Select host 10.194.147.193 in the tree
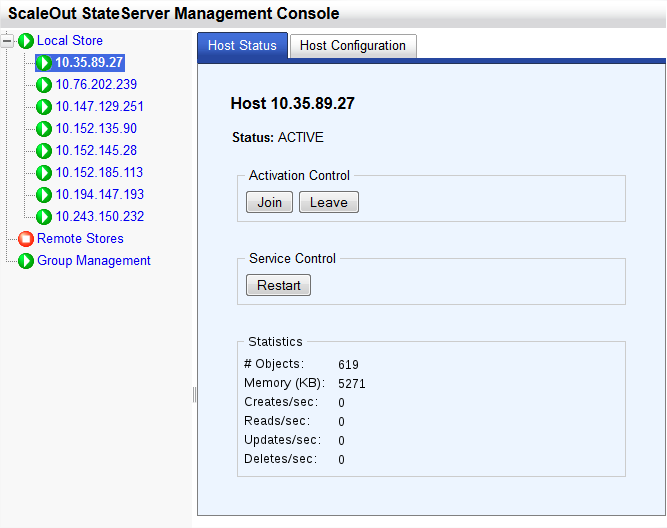667x528 pixels. (x=100, y=194)
